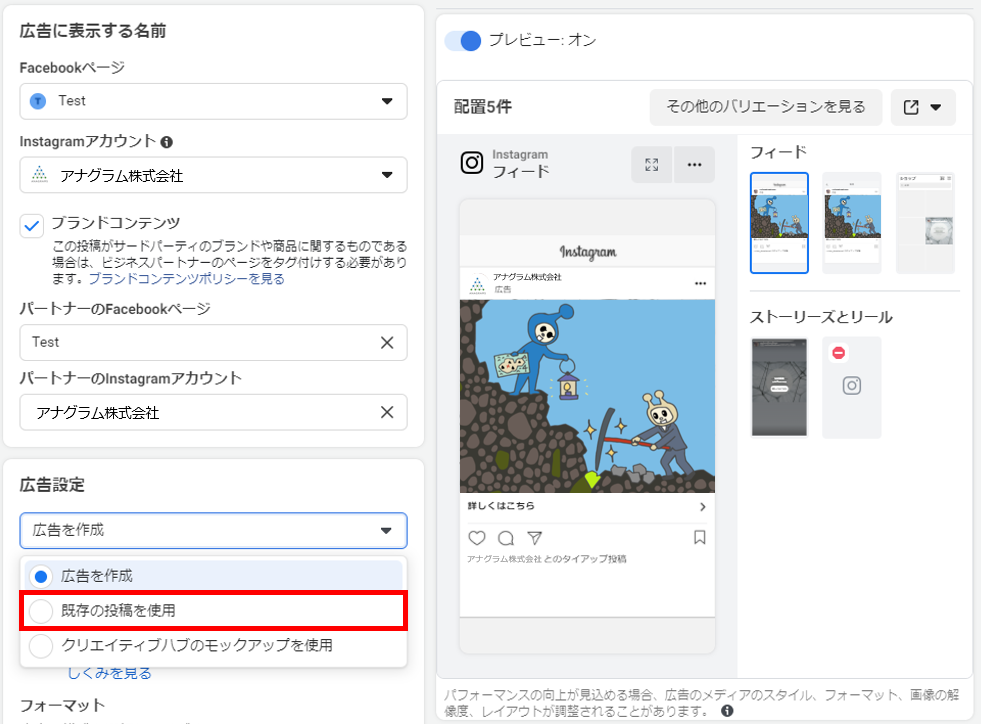Click the heart like icon in preview
981x724 pixels.
point(477,538)
